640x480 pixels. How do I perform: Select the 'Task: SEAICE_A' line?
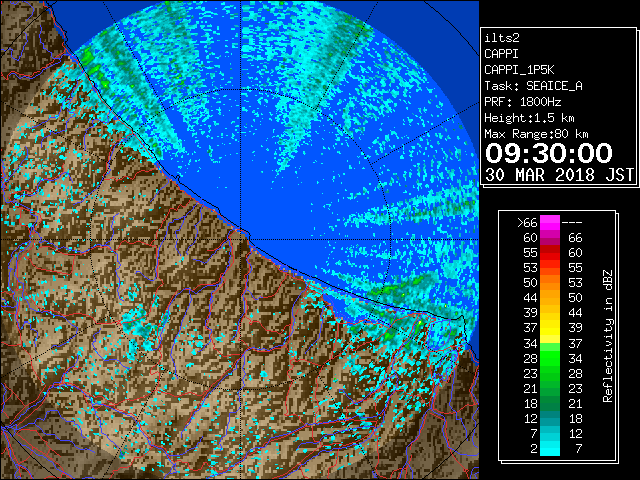point(533,86)
